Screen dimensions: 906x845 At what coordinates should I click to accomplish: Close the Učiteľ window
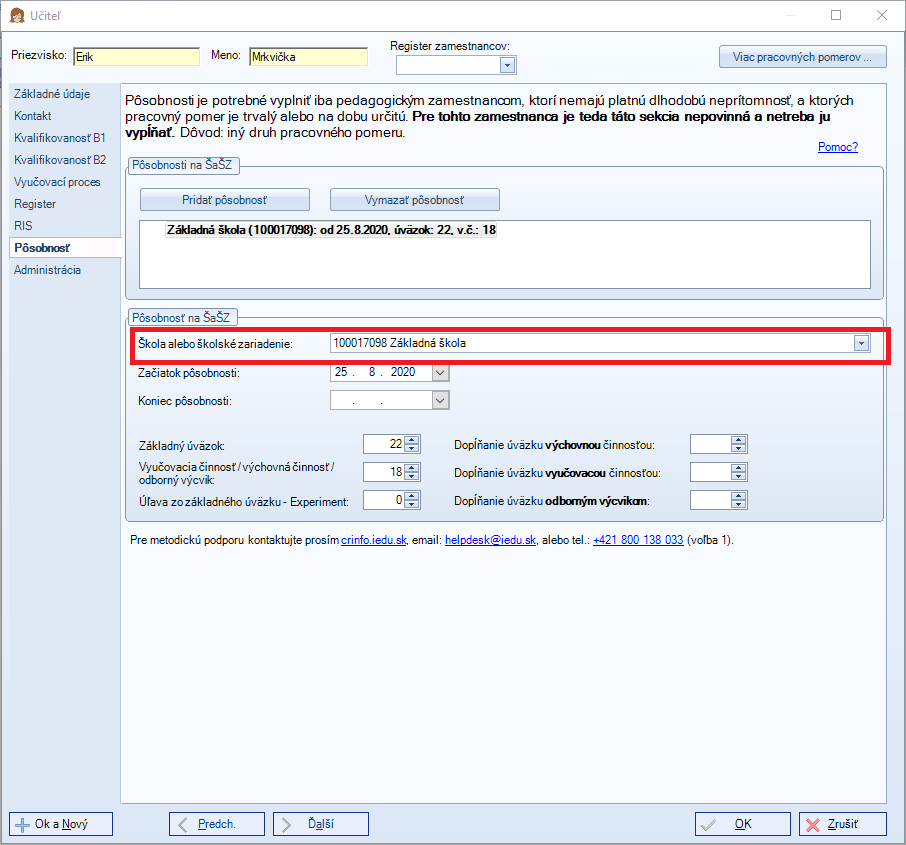coord(882,15)
